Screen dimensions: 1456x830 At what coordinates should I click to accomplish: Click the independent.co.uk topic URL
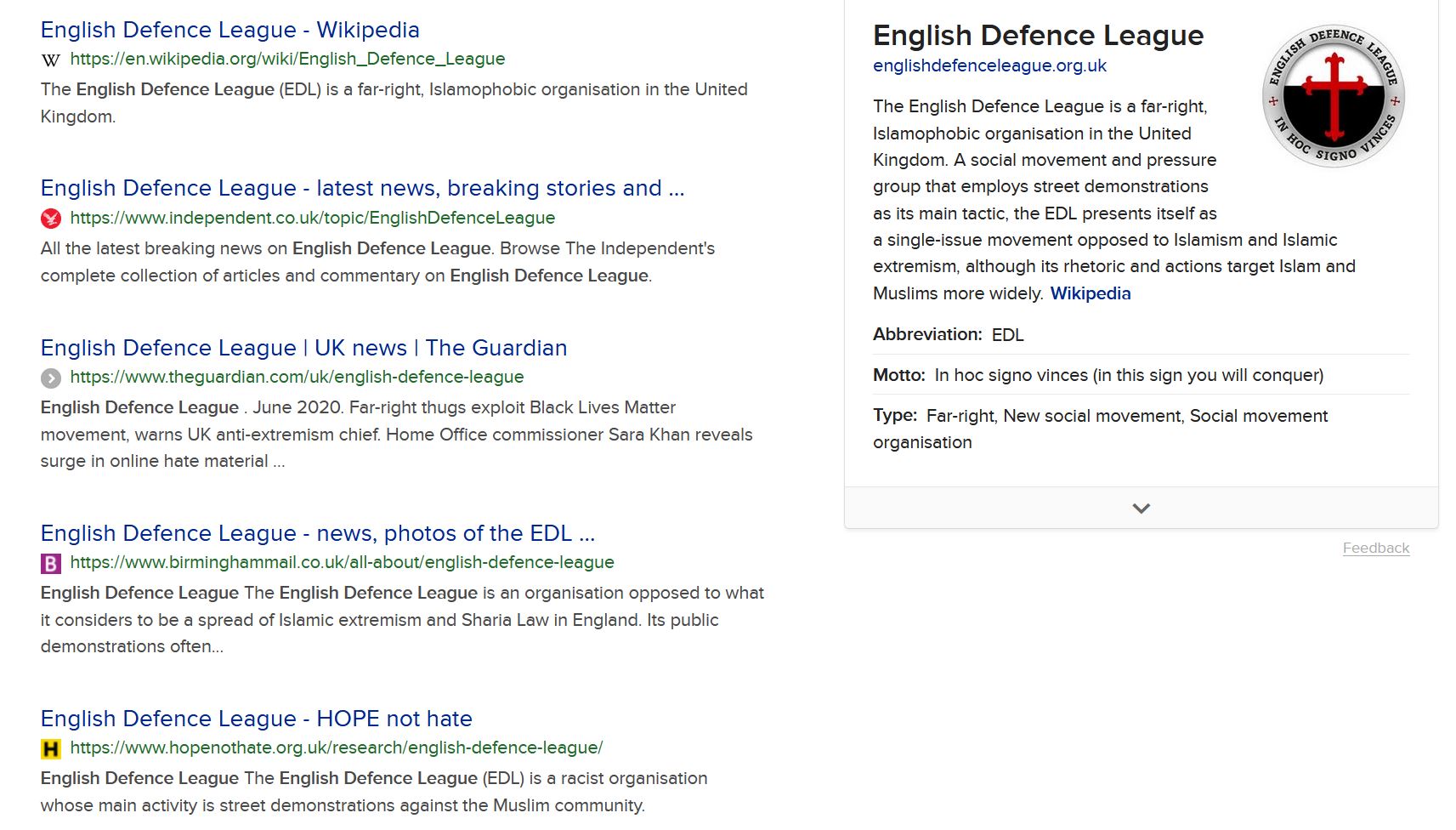(x=312, y=218)
